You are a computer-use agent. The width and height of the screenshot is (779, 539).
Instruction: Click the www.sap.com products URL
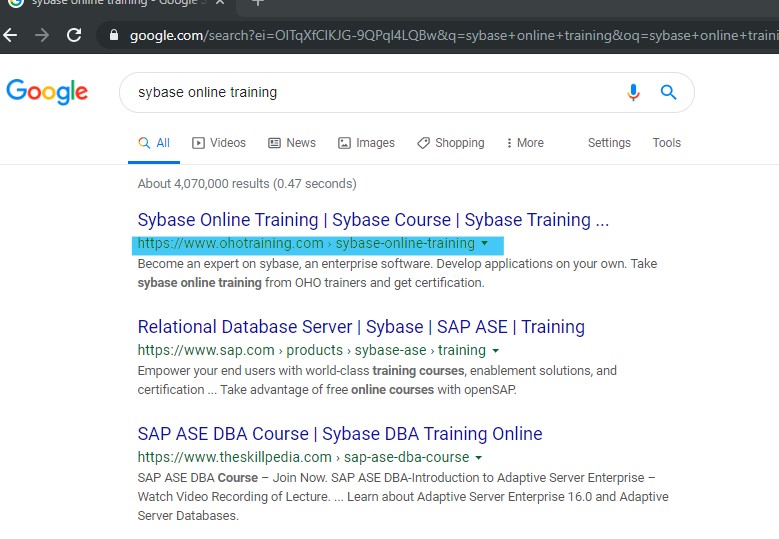point(312,350)
